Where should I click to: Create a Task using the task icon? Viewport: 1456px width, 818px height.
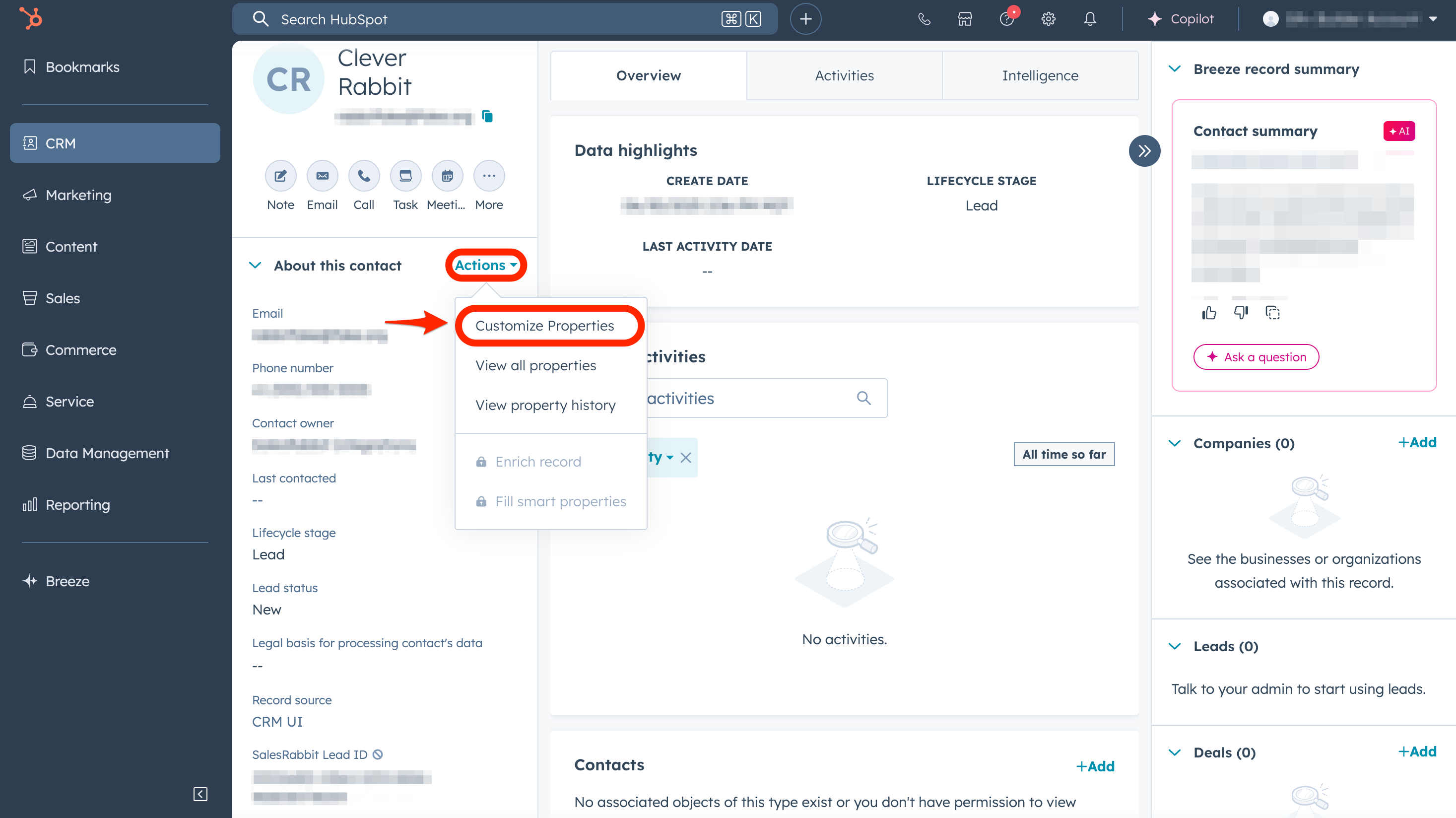(x=405, y=176)
